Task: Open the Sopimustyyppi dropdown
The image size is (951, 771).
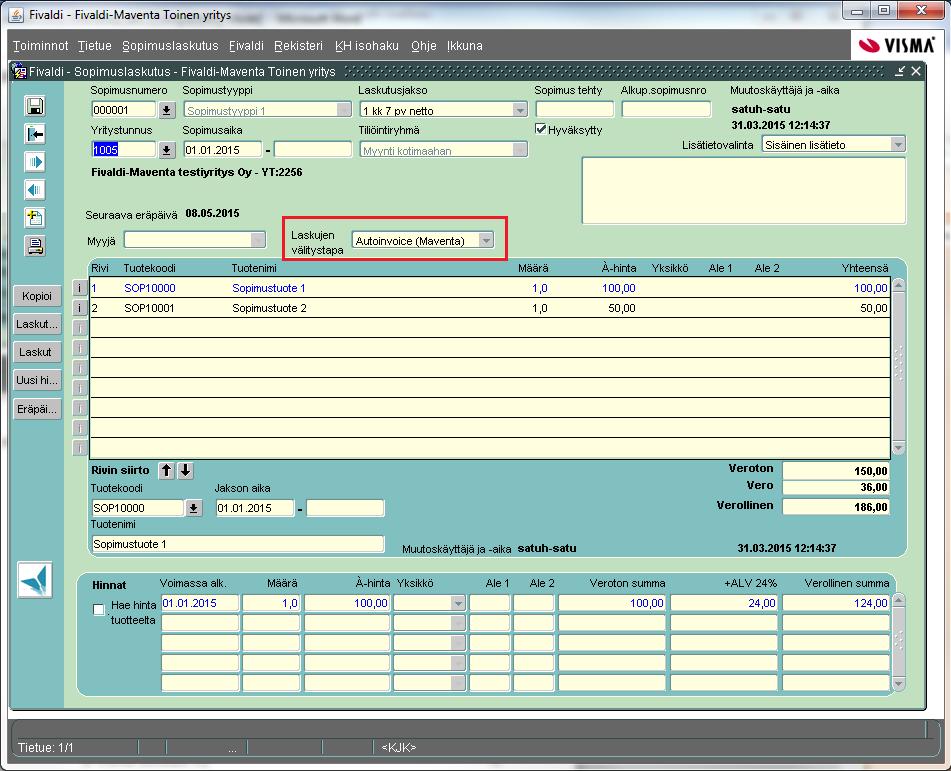Action: 344,110
